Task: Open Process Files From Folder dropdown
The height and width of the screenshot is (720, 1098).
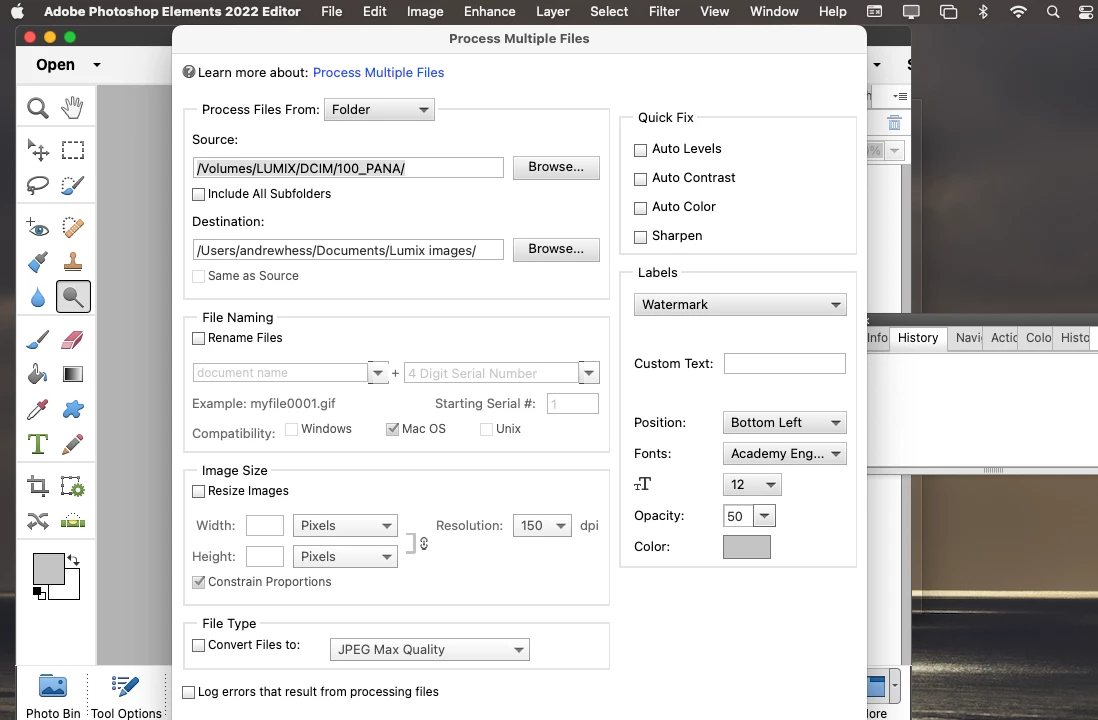Action: click(380, 109)
